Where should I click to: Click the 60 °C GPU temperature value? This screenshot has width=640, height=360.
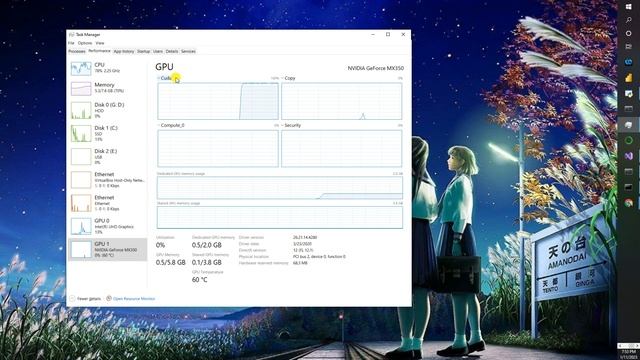(x=200, y=280)
